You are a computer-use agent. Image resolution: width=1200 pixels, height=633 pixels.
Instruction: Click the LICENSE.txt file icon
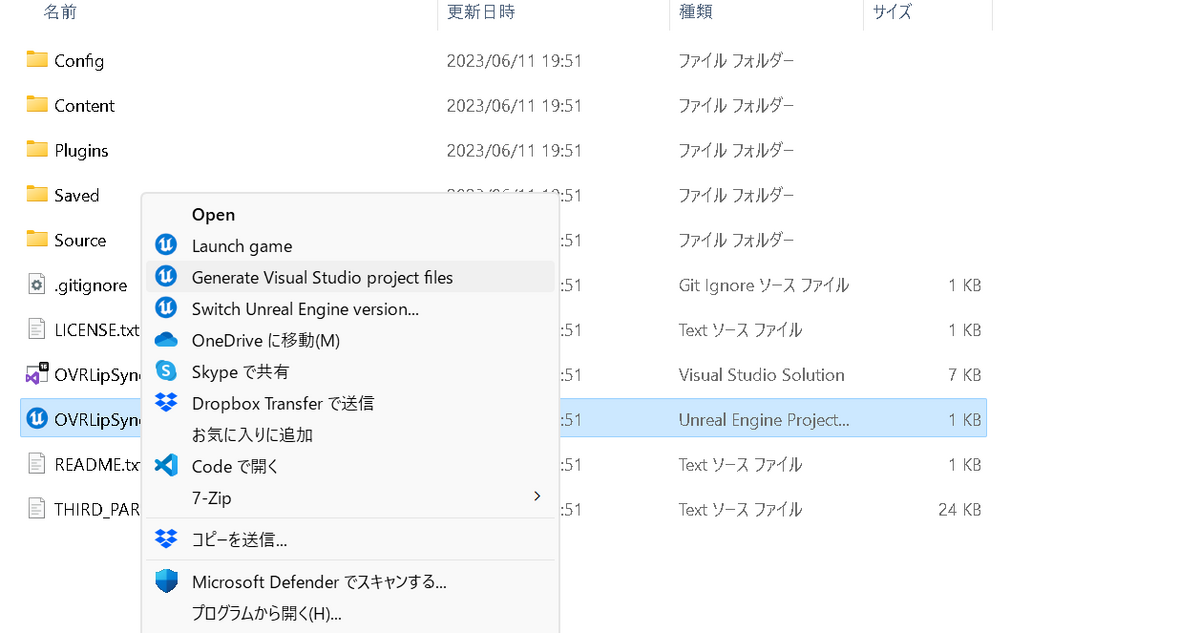click(x=37, y=329)
